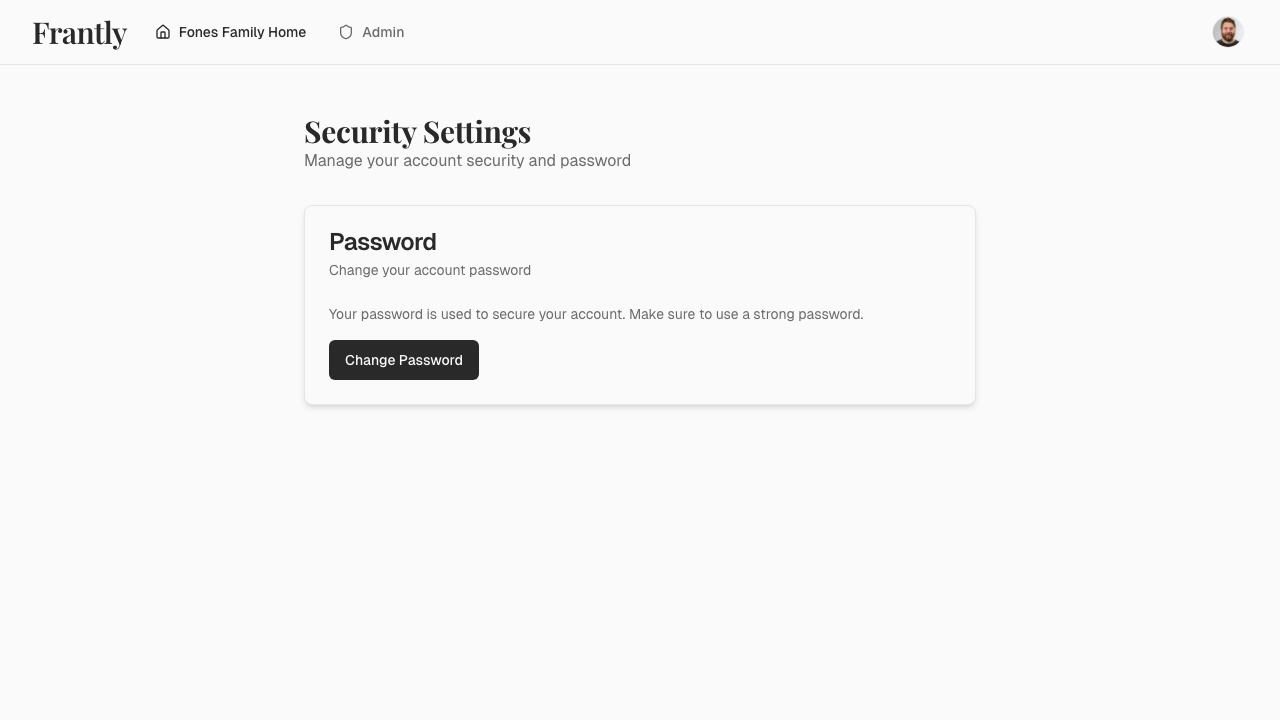
Task: Click the Password settings card
Action: tap(640, 305)
